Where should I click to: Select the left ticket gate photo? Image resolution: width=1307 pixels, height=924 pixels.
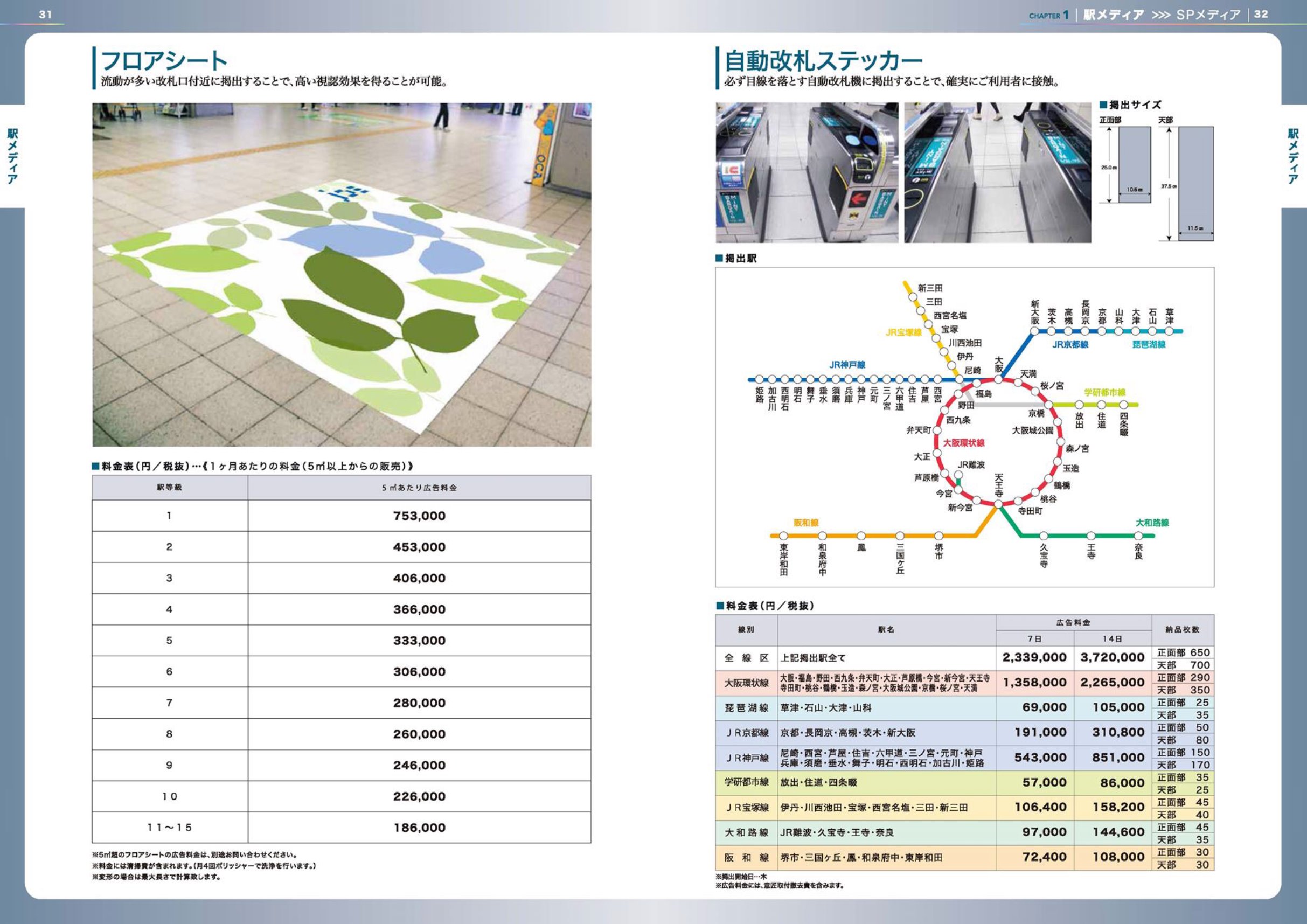807,172
